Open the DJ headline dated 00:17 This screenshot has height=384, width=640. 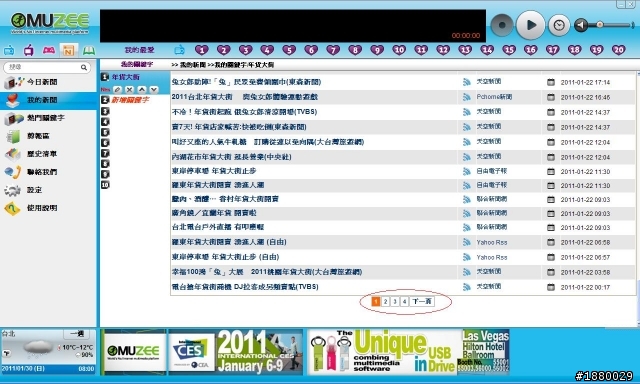245,287
